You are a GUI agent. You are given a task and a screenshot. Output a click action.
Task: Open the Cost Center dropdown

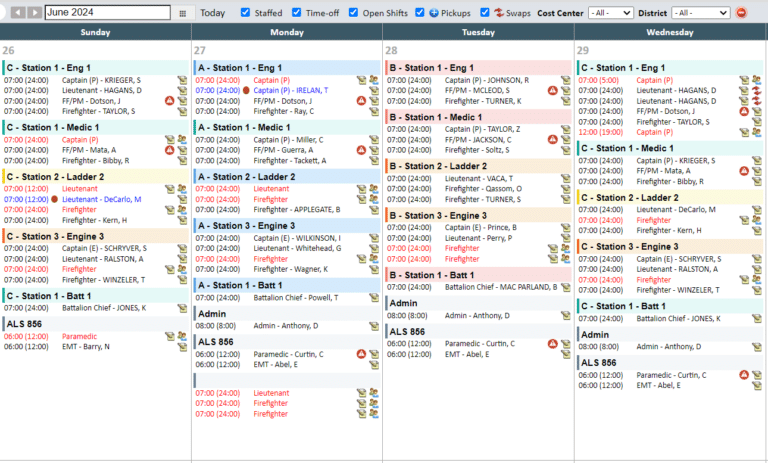tap(610, 13)
